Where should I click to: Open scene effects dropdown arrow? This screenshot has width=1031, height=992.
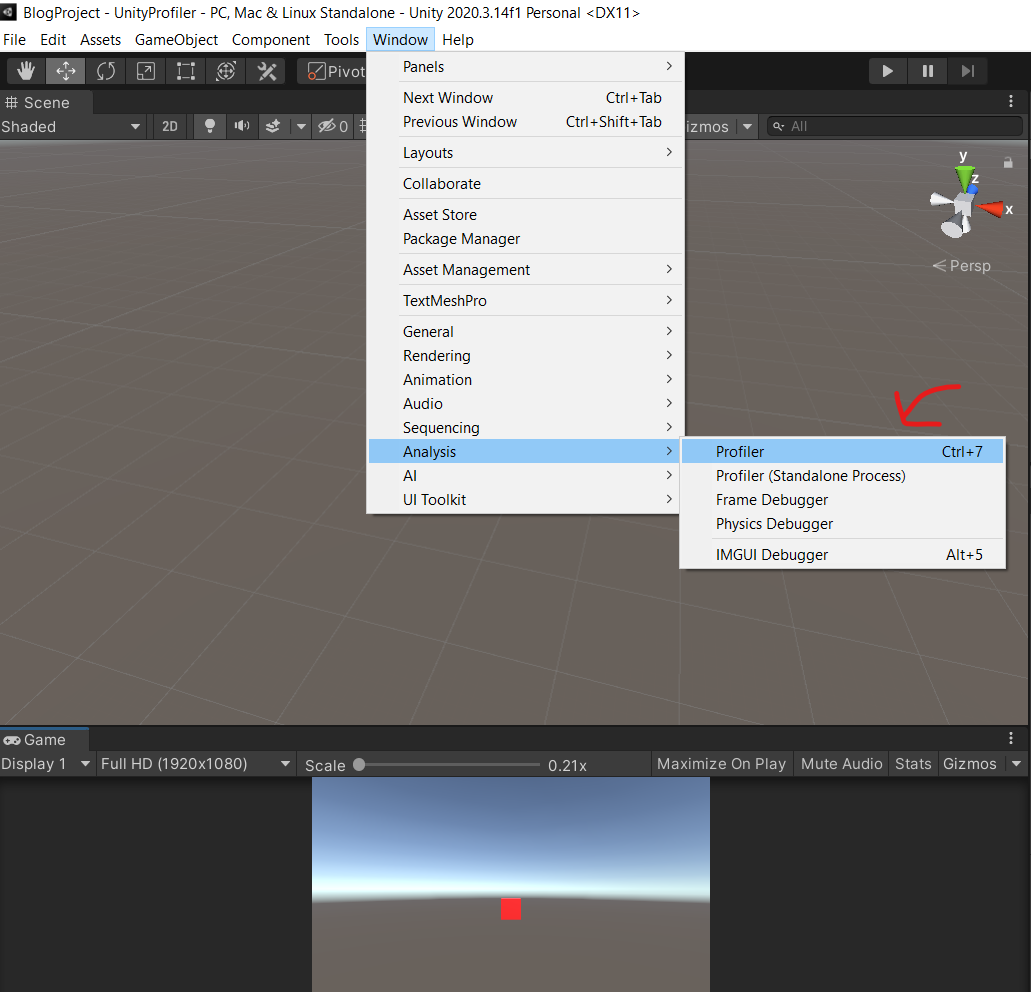point(300,126)
